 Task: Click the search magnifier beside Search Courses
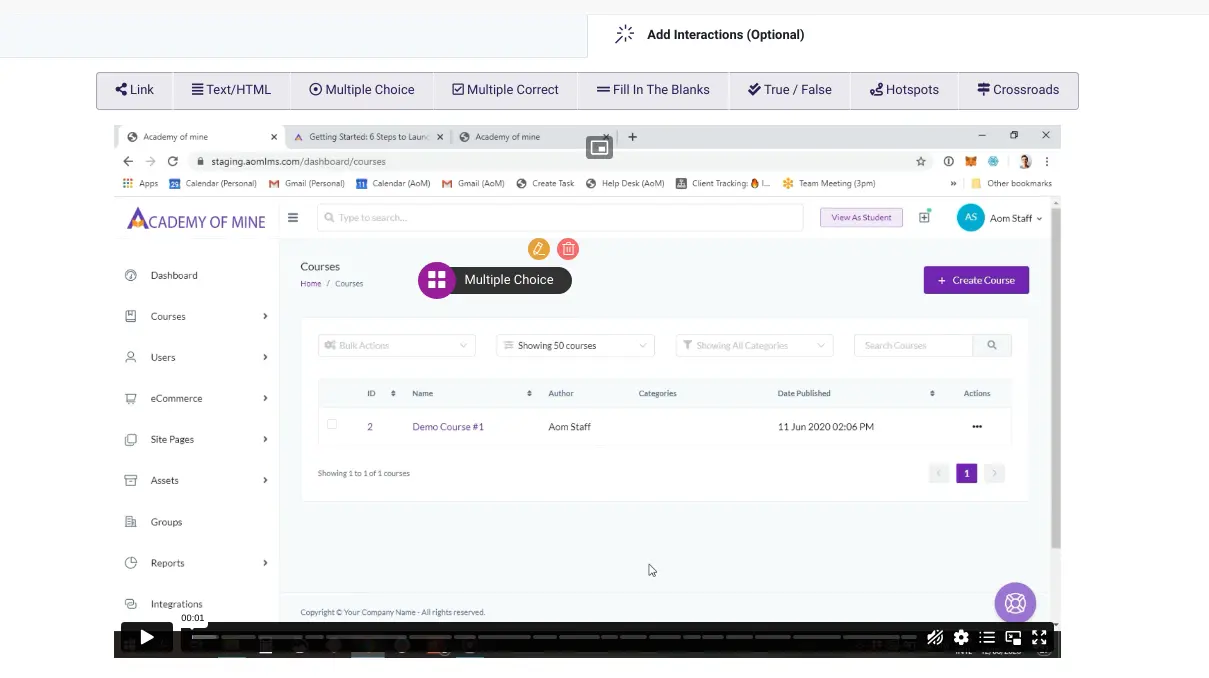click(991, 344)
